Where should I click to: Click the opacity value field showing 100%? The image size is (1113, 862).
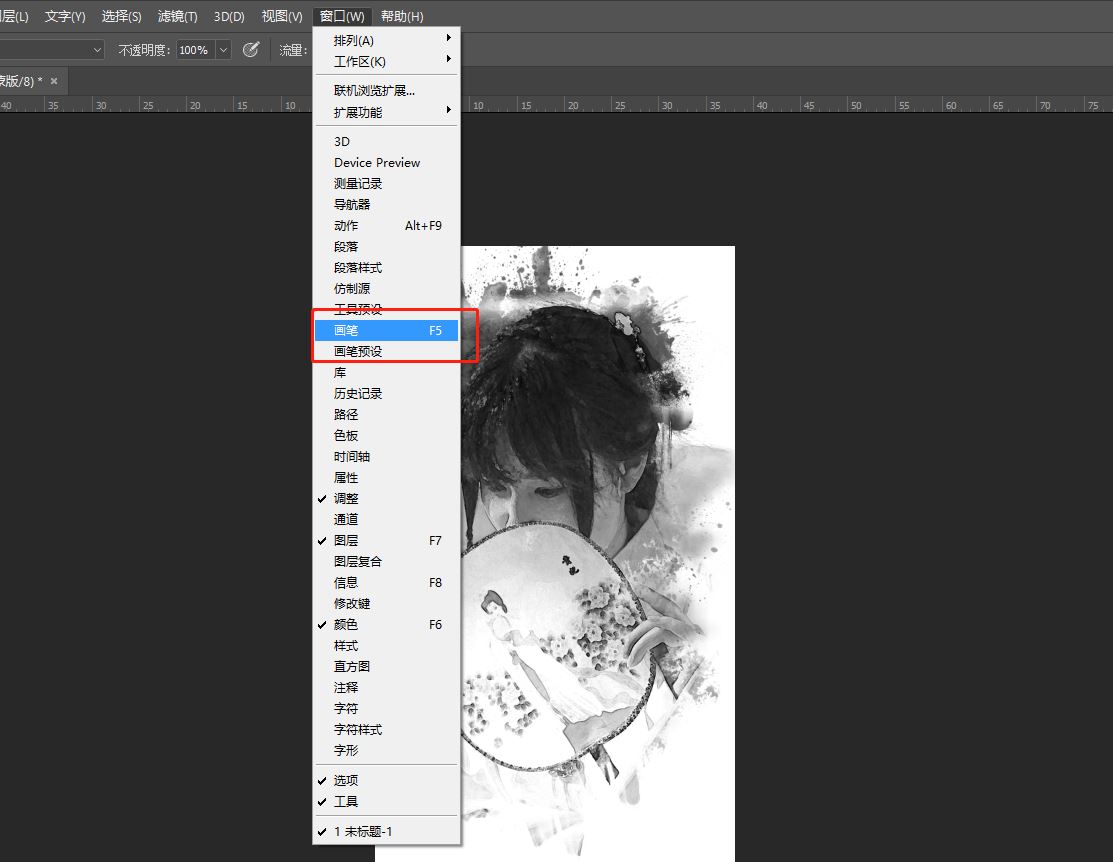click(x=195, y=50)
